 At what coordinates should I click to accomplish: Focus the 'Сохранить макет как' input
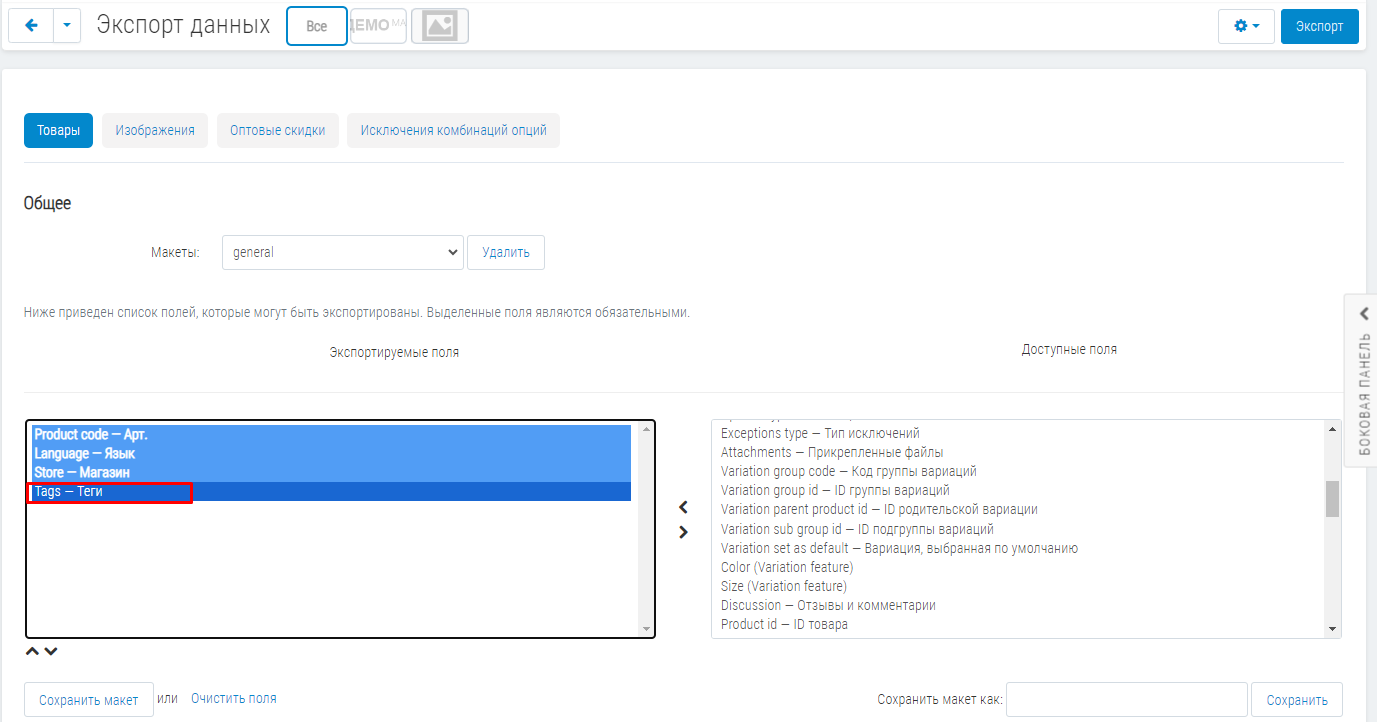1127,700
